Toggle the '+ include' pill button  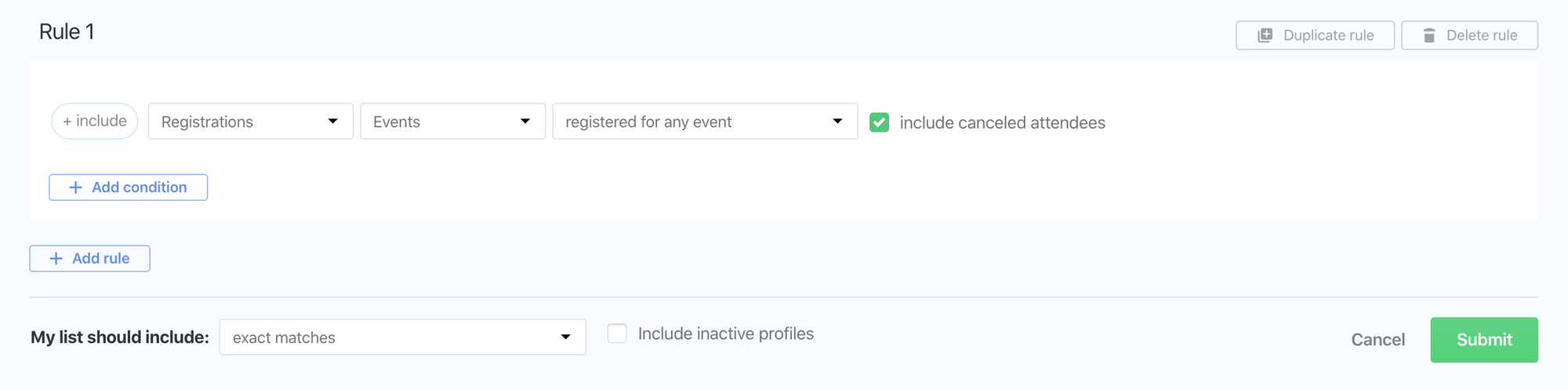point(95,122)
